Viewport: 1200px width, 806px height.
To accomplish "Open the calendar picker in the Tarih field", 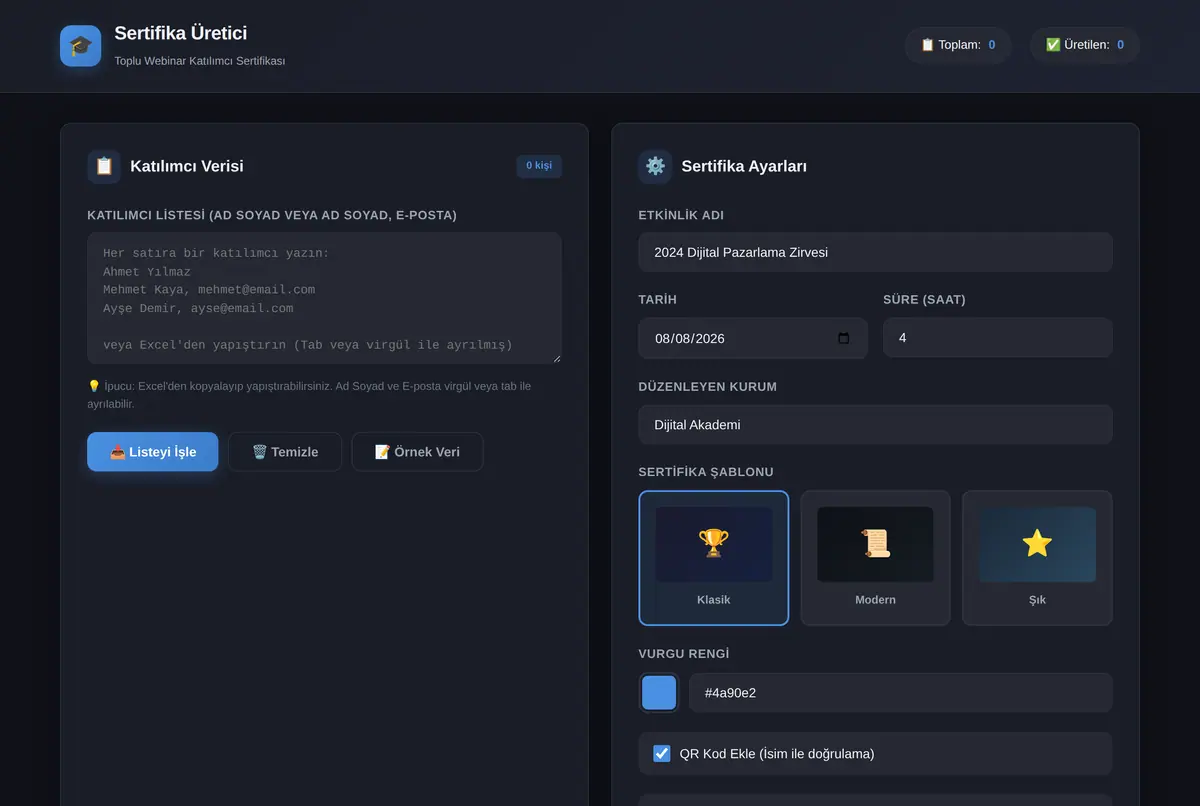I will point(843,338).
